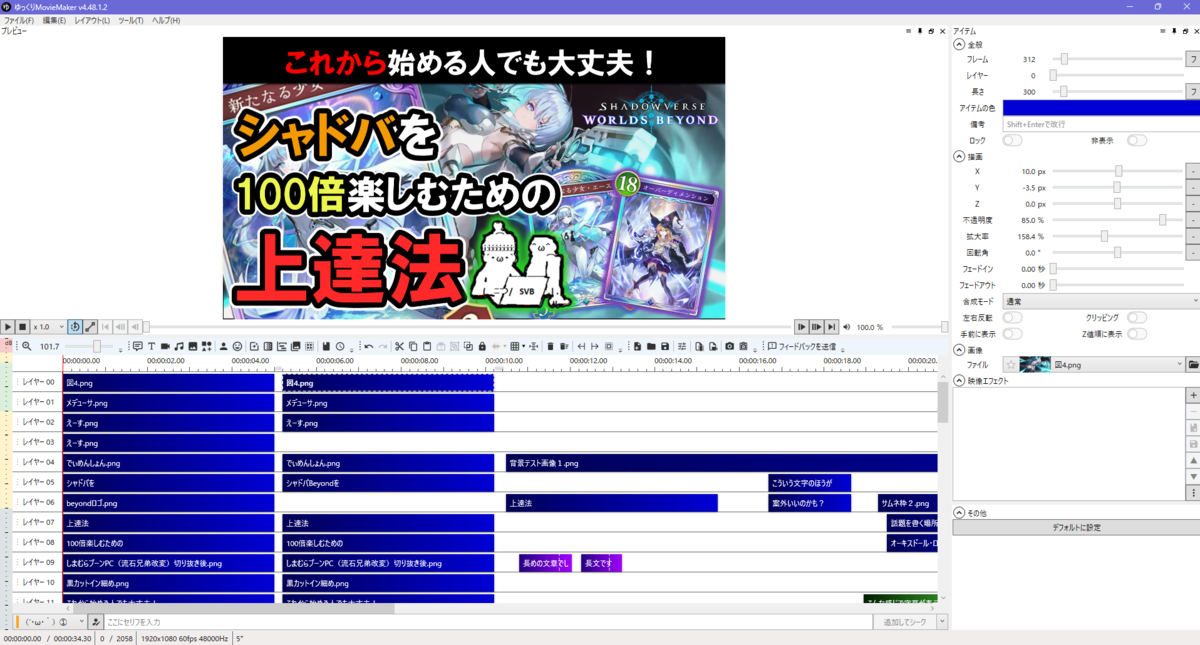Image resolution: width=1200 pixels, height=645 pixels.
Task: Stop playback with the stop button
Action: pos(21,327)
